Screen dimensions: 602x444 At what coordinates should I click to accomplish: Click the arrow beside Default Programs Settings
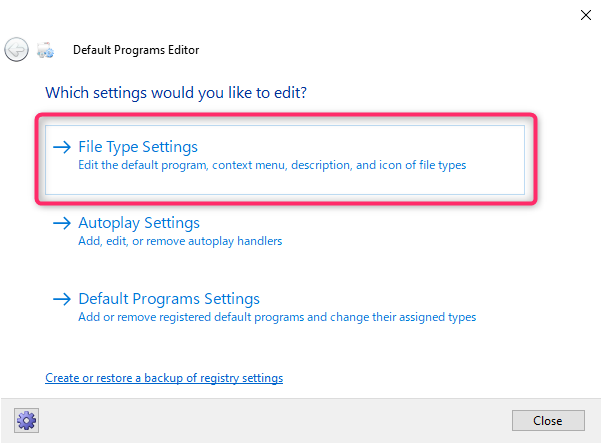click(62, 299)
